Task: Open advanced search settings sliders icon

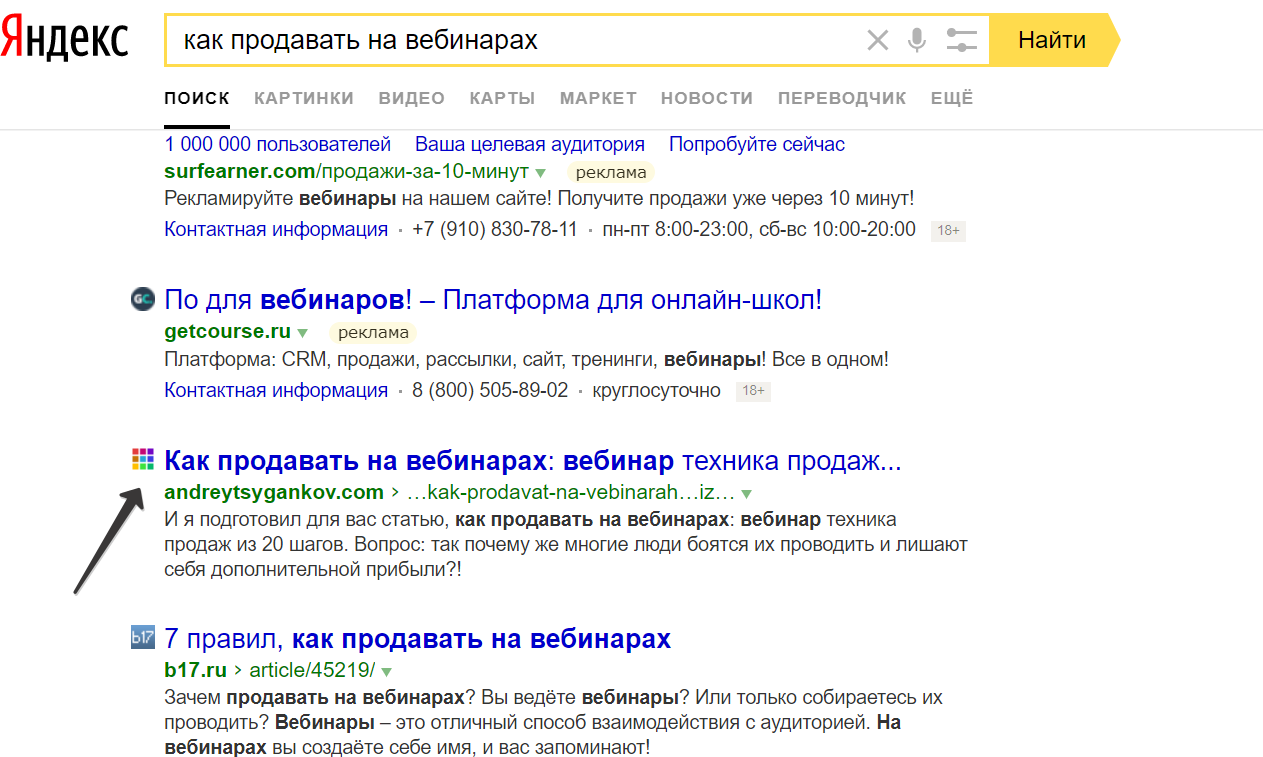Action: pos(961,40)
